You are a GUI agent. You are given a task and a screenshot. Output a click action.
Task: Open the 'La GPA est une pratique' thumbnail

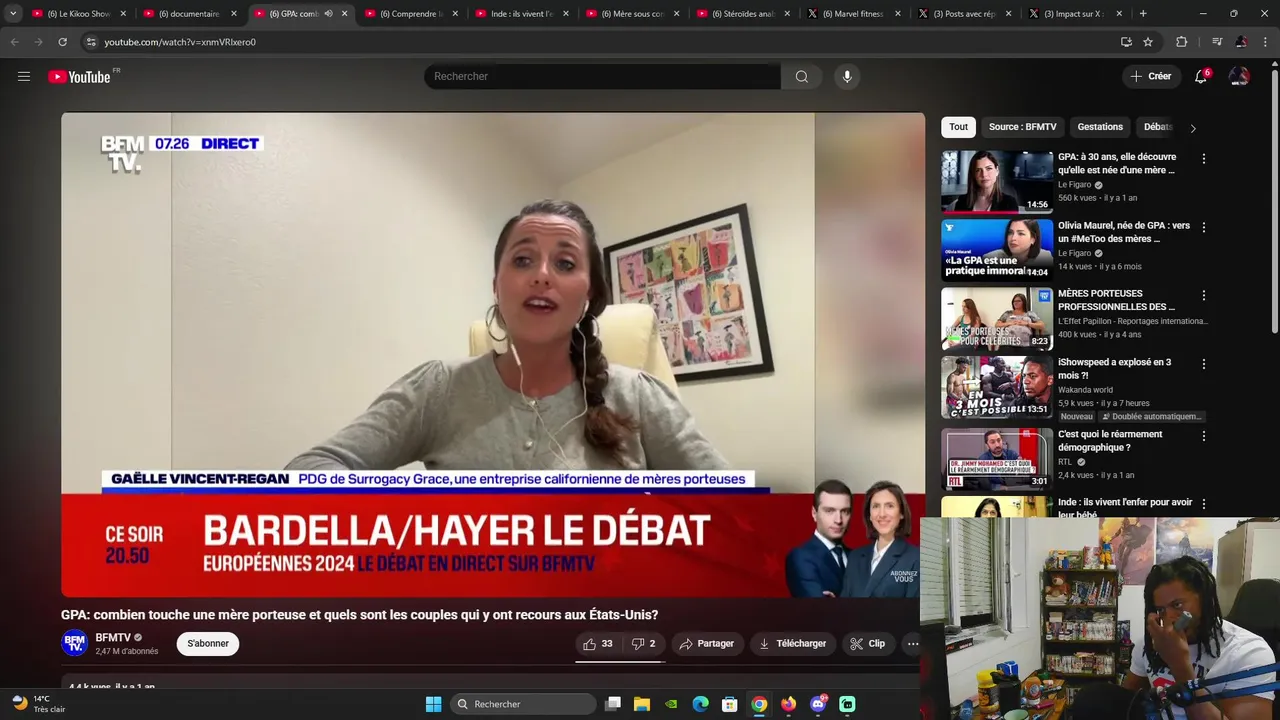click(997, 250)
